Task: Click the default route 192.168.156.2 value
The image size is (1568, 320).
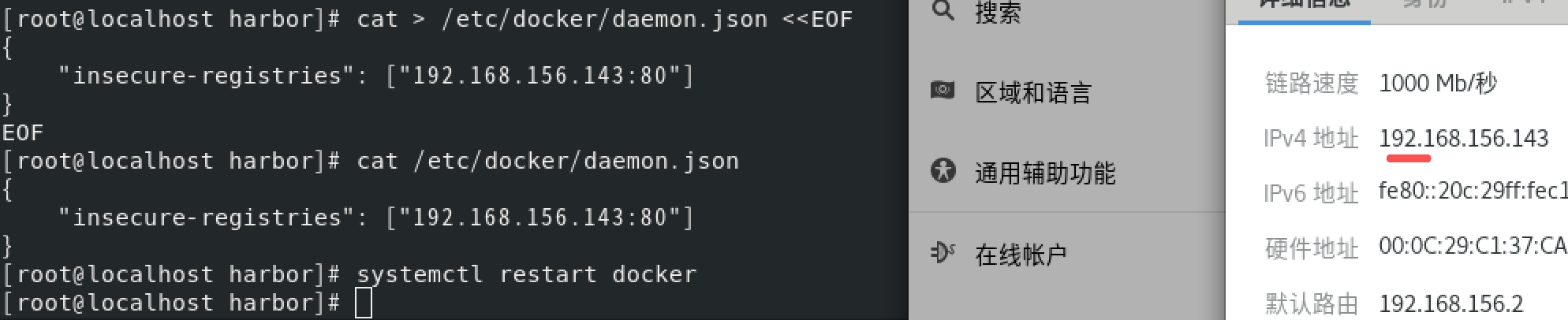Action: coord(1450,303)
